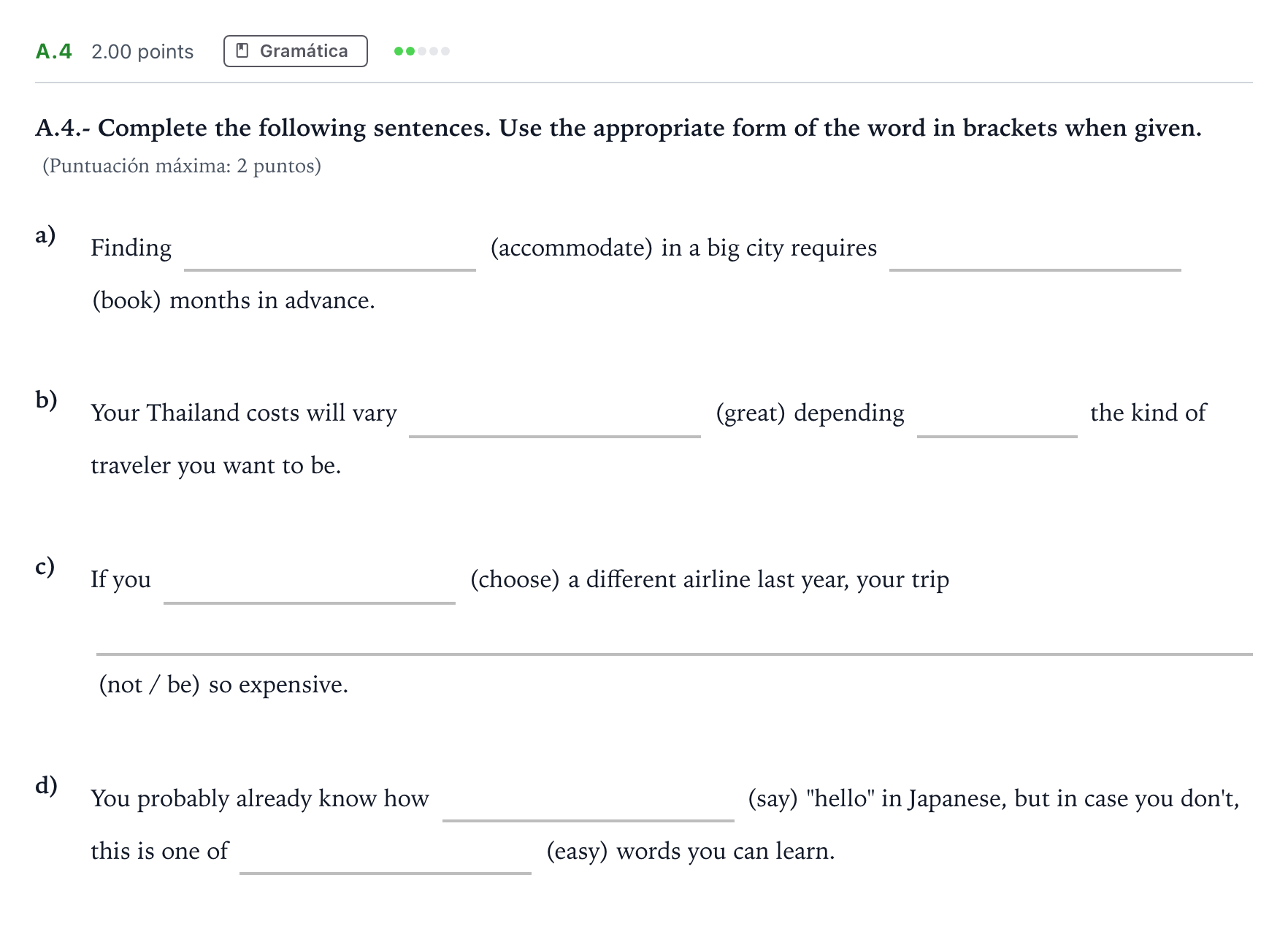The height and width of the screenshot is (948, 1288).
Task: Select the sentence label d)
Action: click(x=46, y=786)
